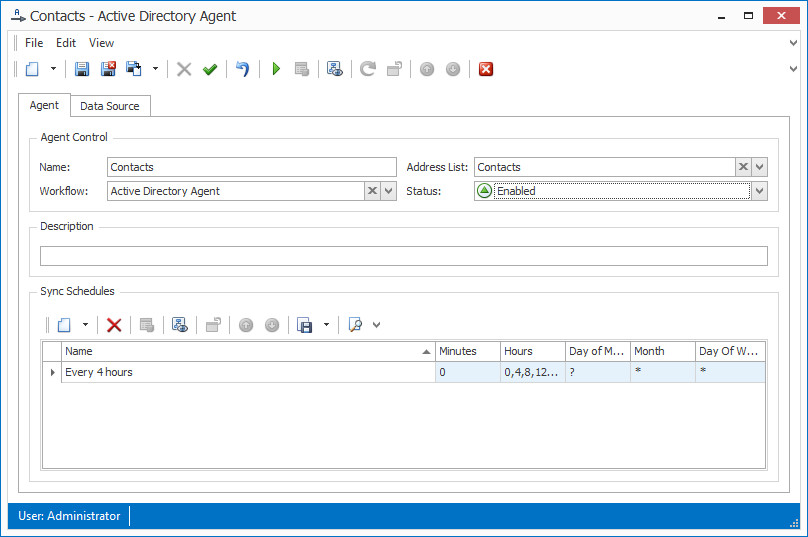Click the gray log table icon in main toolbar
The image size is (808, 537).
click(302, 69)
